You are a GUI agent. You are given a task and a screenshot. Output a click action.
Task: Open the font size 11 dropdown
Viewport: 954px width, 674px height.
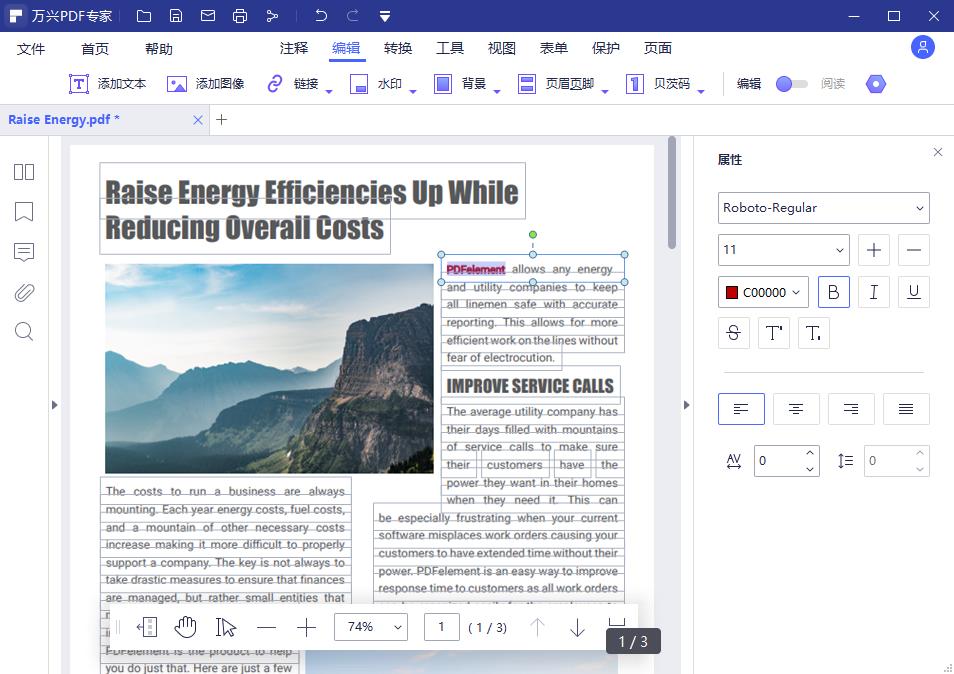(783, 250)
